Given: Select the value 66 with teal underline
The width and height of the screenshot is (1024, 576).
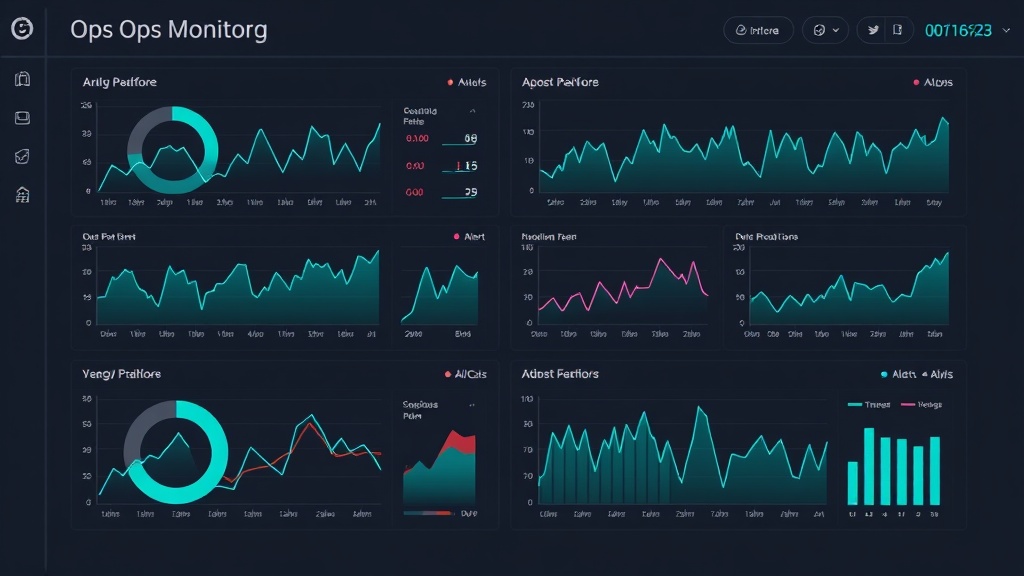Looking at the screenshot, I should pyautogui.click(x=470, y=138).
